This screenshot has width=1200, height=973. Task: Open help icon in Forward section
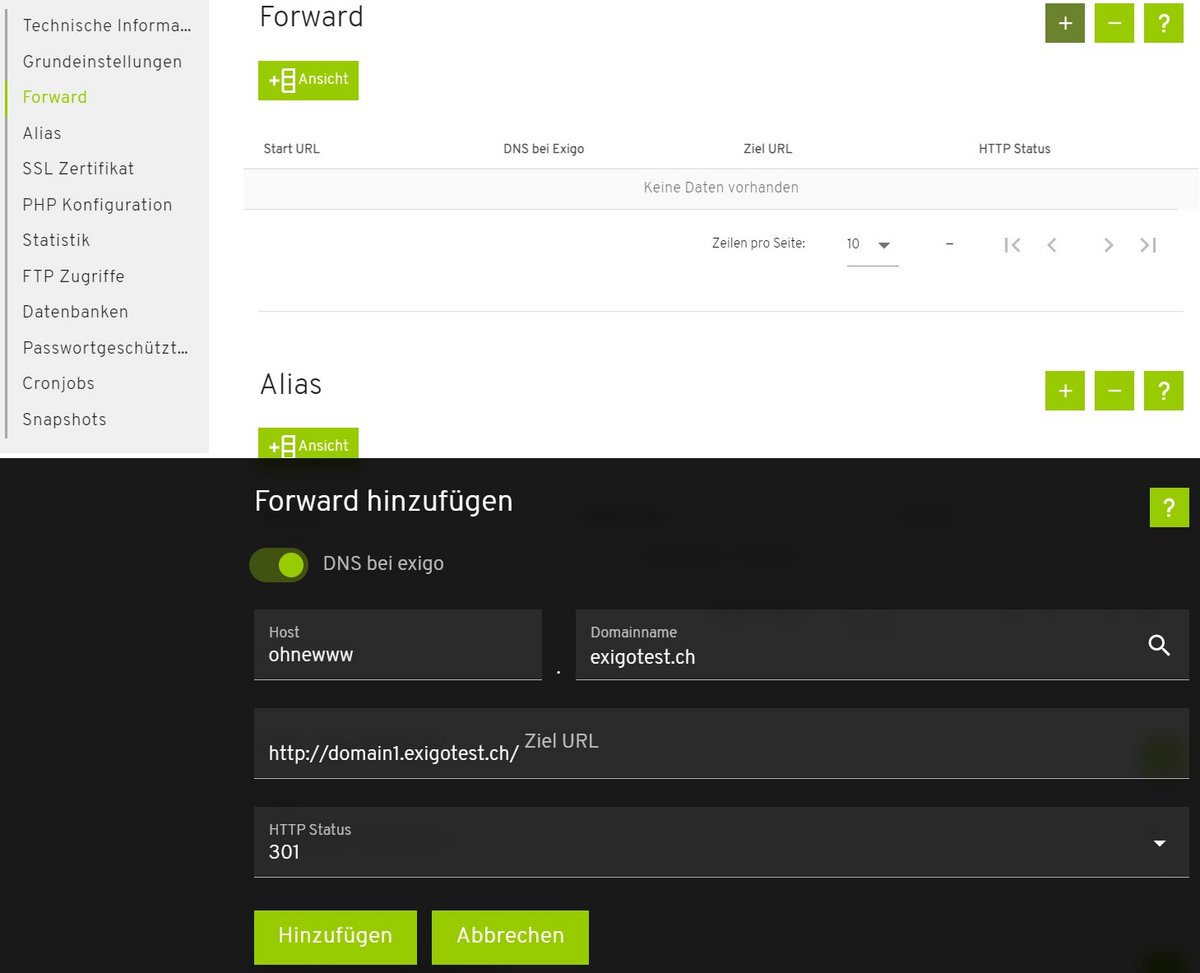tap(1163, 23)
